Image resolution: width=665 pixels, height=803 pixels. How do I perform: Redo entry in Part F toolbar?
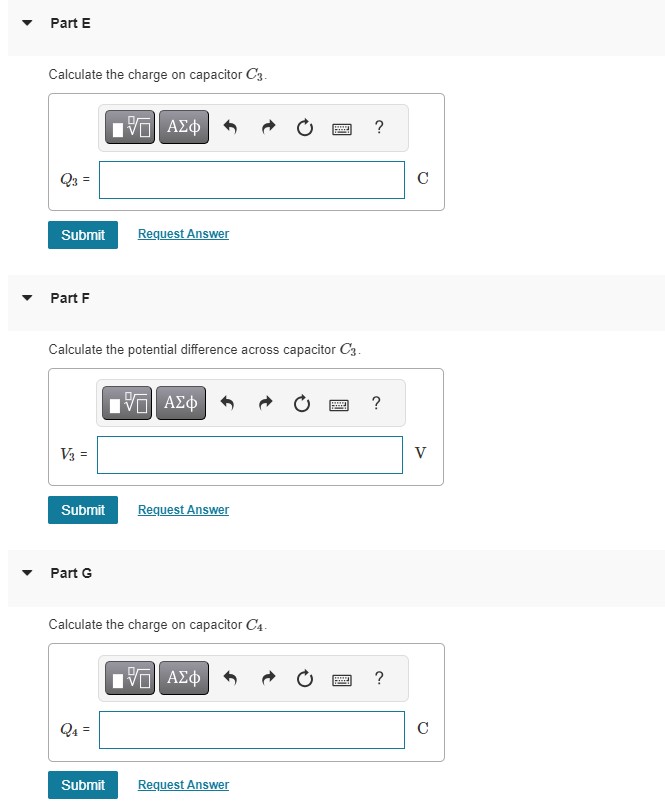pyautogui.click(x=265, y=404)
